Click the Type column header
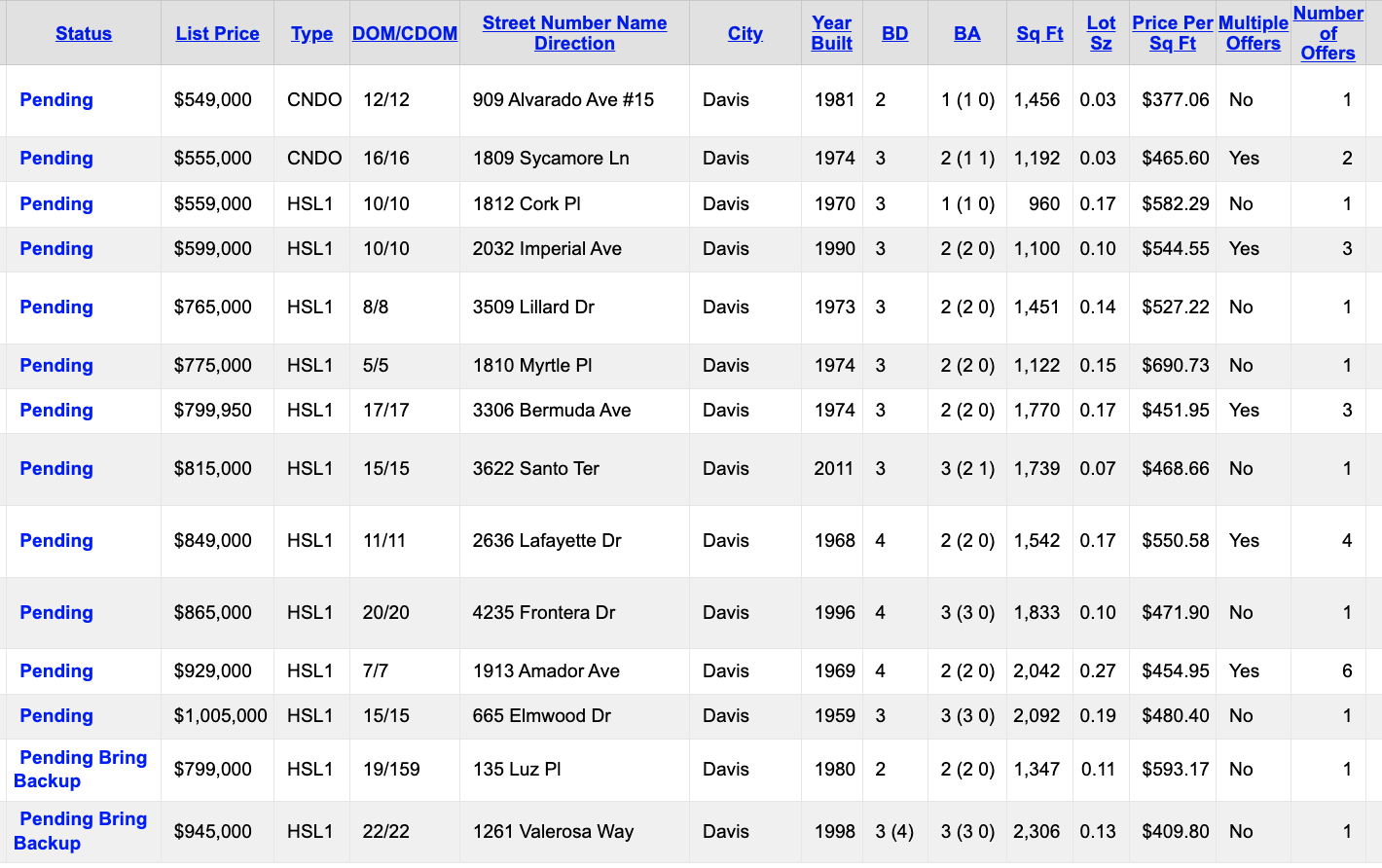The height and width of the screenshot is (868, 1382). pyautogui.click(x=311, y=33)
